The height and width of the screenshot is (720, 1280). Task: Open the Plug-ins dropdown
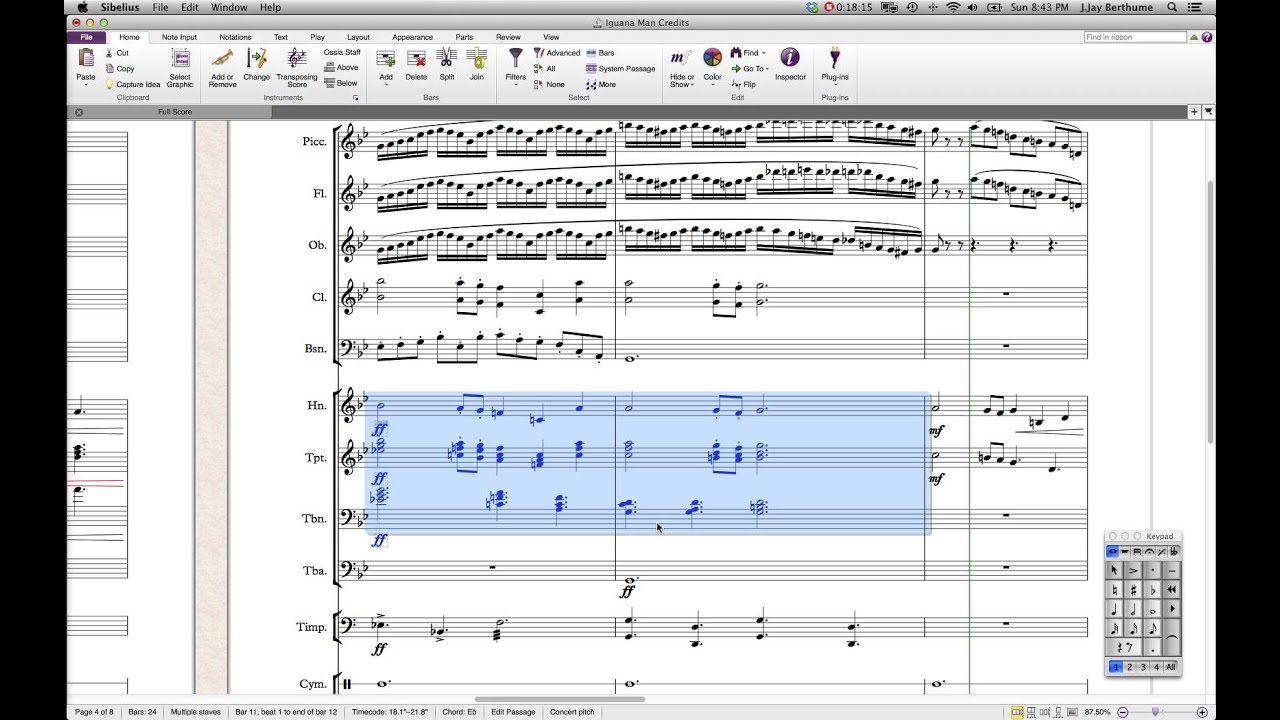[835, 85]
